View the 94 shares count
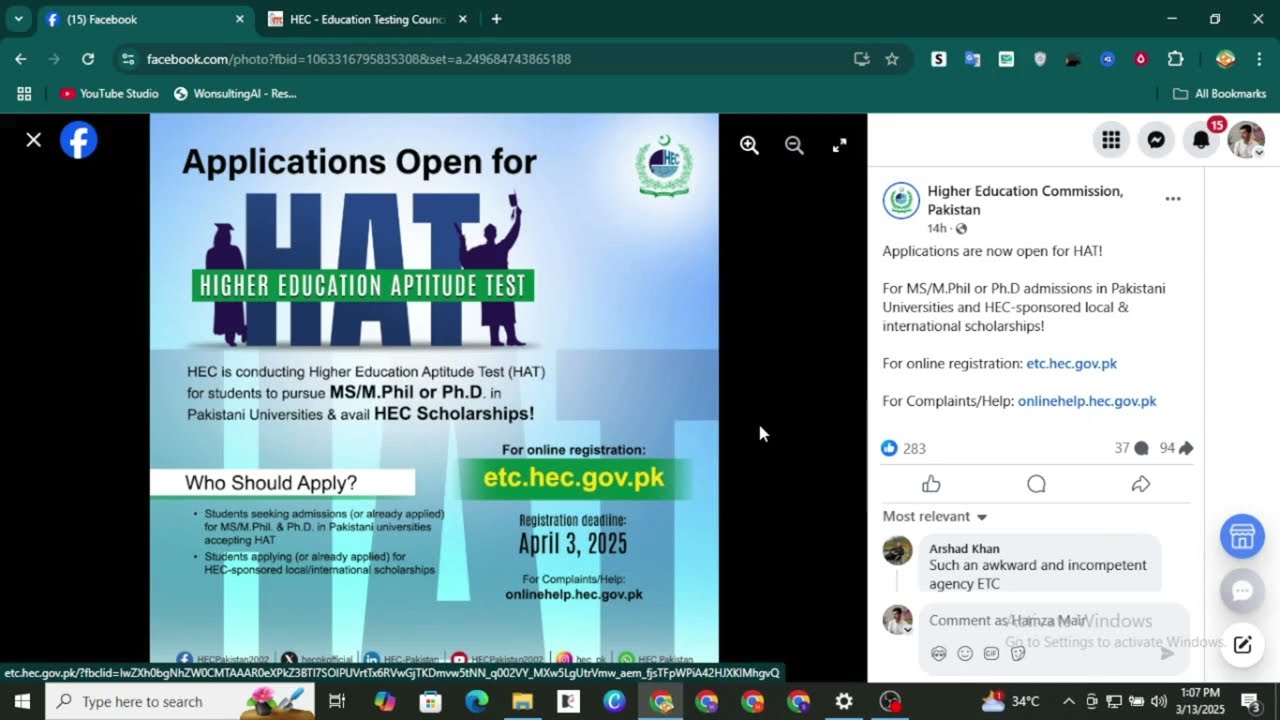The image size is (1280, 720). (x=1176, y=448)
